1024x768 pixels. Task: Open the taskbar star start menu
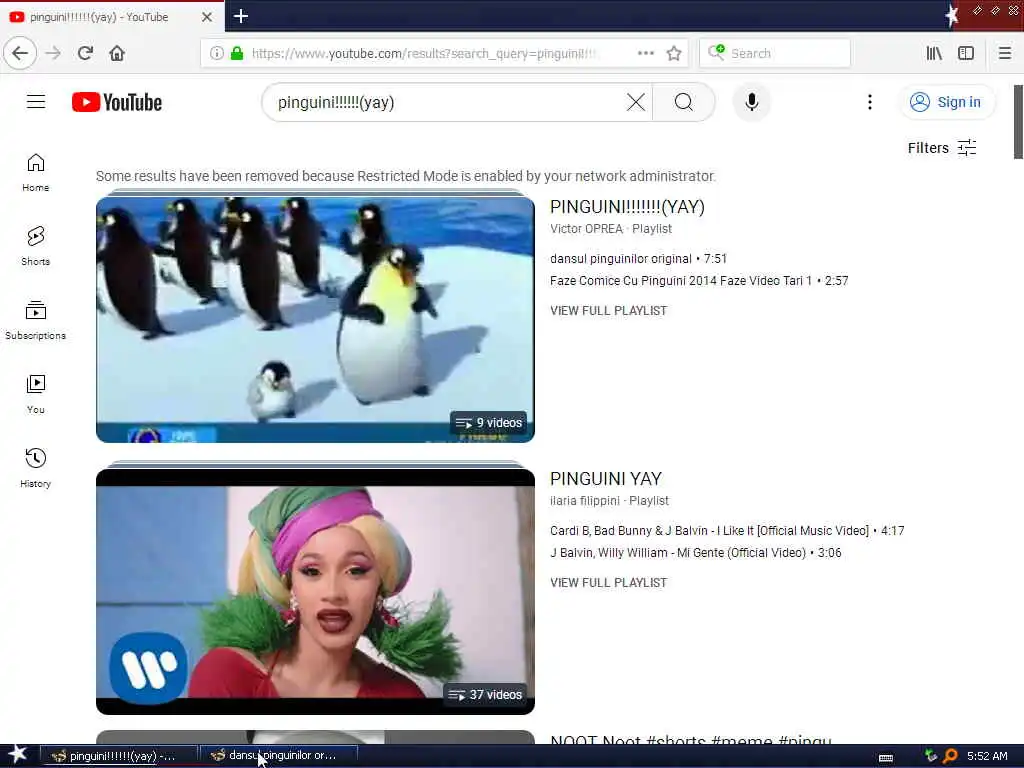(x=18, y=755)
